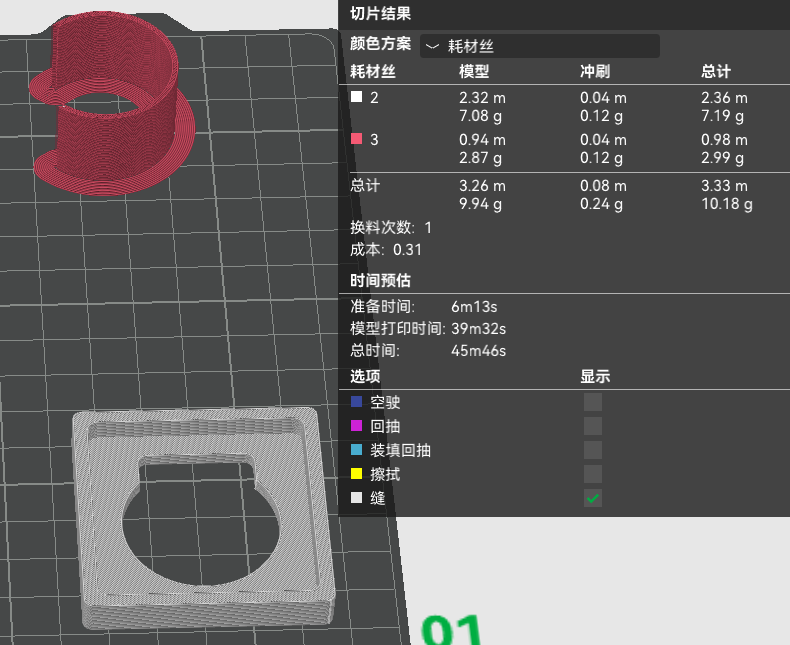
Task: Click the filament 2 model length 2.32 m
Action: pyautogui.click(x=482, y=98)
